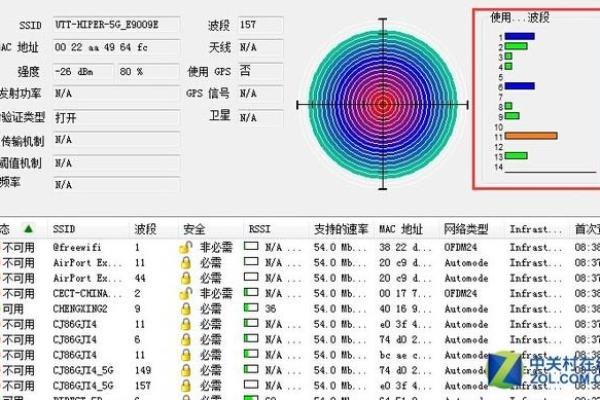This screenshot has width=600, height=400.
Task: Click the strength field showing -26 dBm
Action: (x=83, y=72)
